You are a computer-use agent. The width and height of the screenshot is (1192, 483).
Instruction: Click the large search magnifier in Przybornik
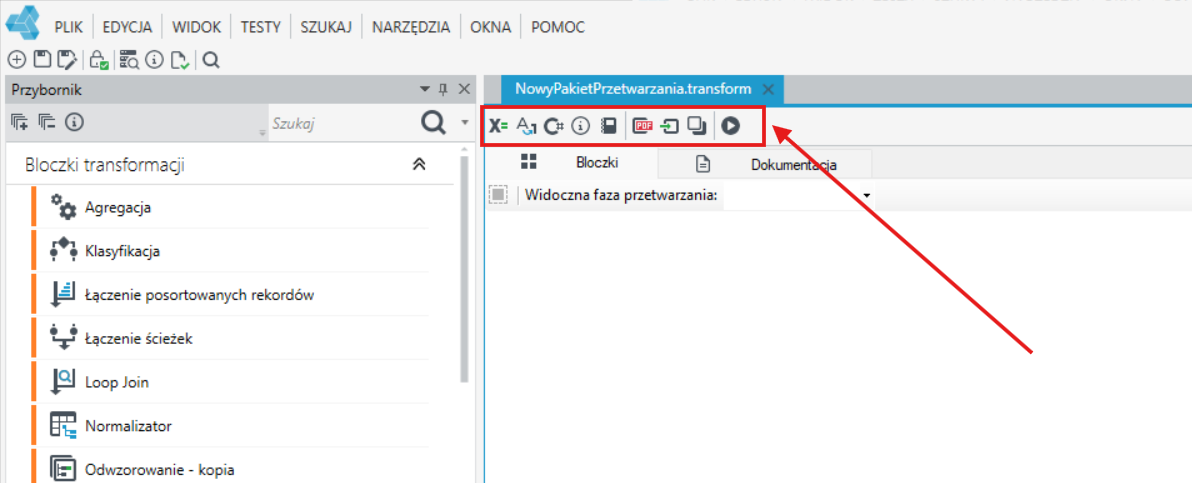point(433,122)
